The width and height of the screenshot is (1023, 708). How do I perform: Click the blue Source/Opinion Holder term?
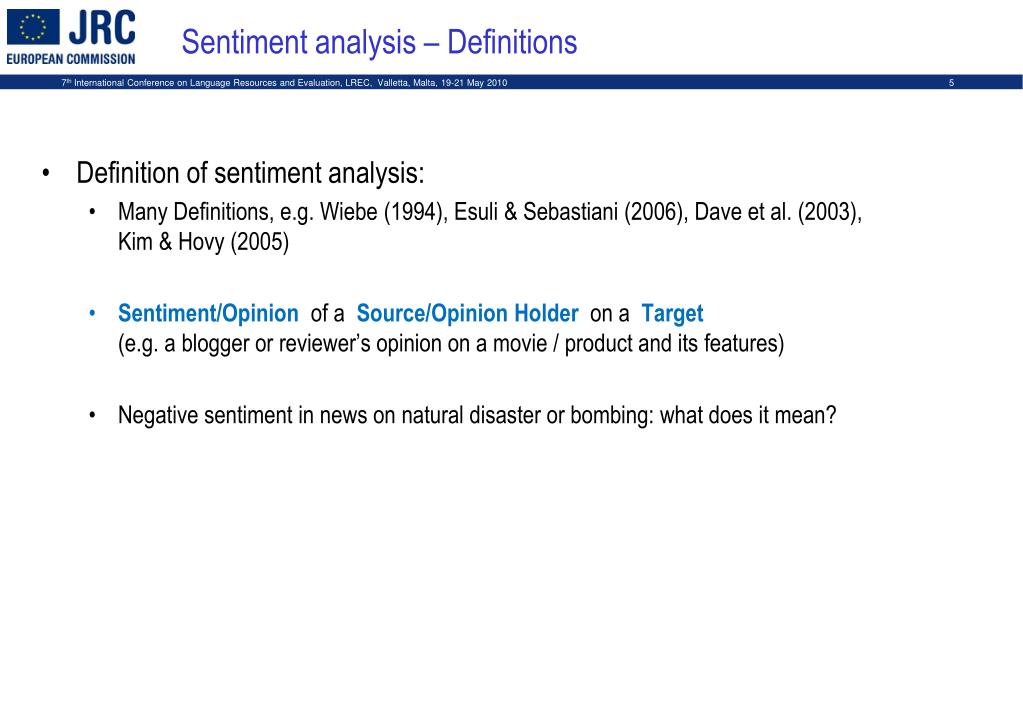tap(467, 314)
